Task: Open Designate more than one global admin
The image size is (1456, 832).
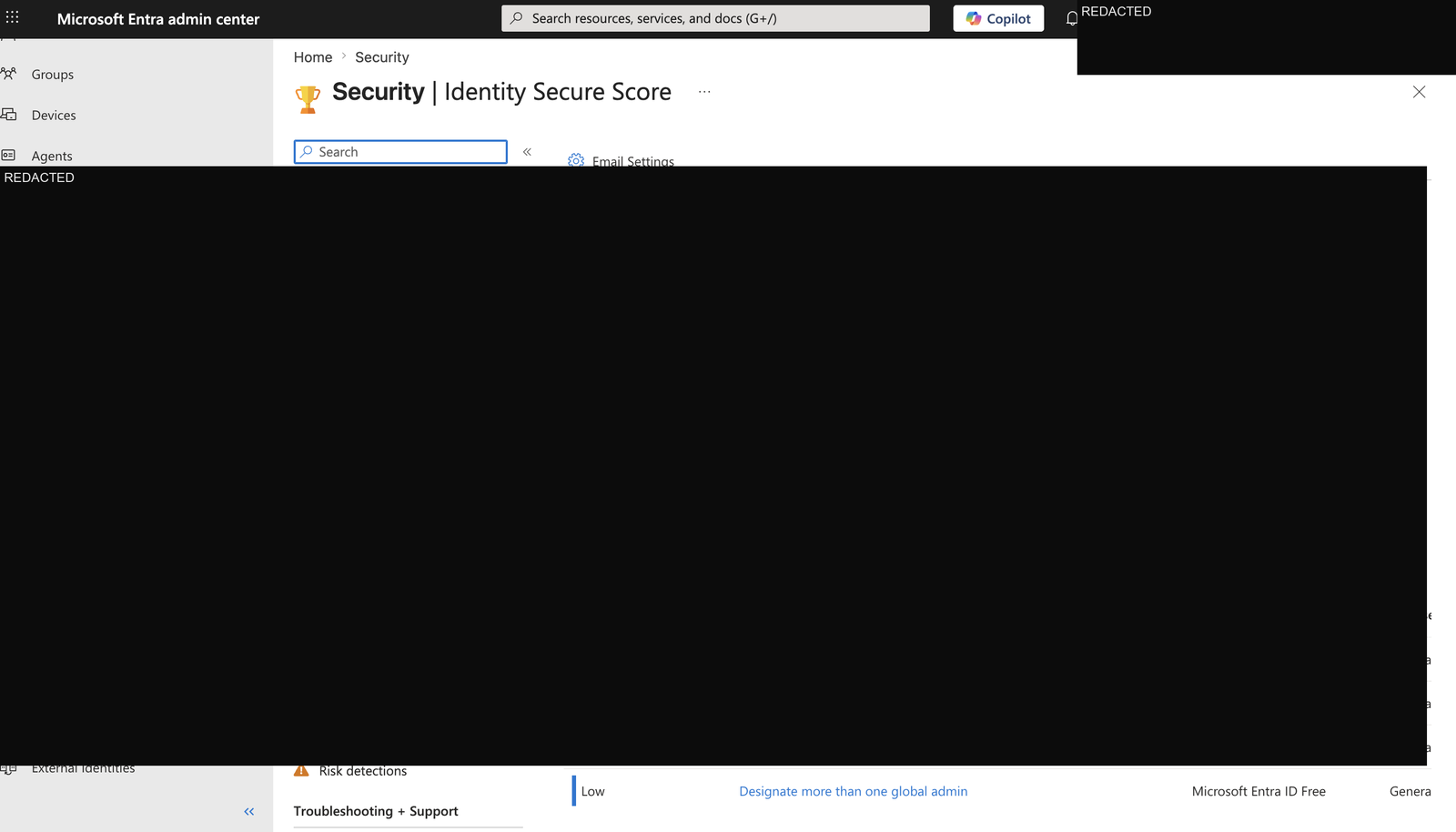Action: (854, 792)
